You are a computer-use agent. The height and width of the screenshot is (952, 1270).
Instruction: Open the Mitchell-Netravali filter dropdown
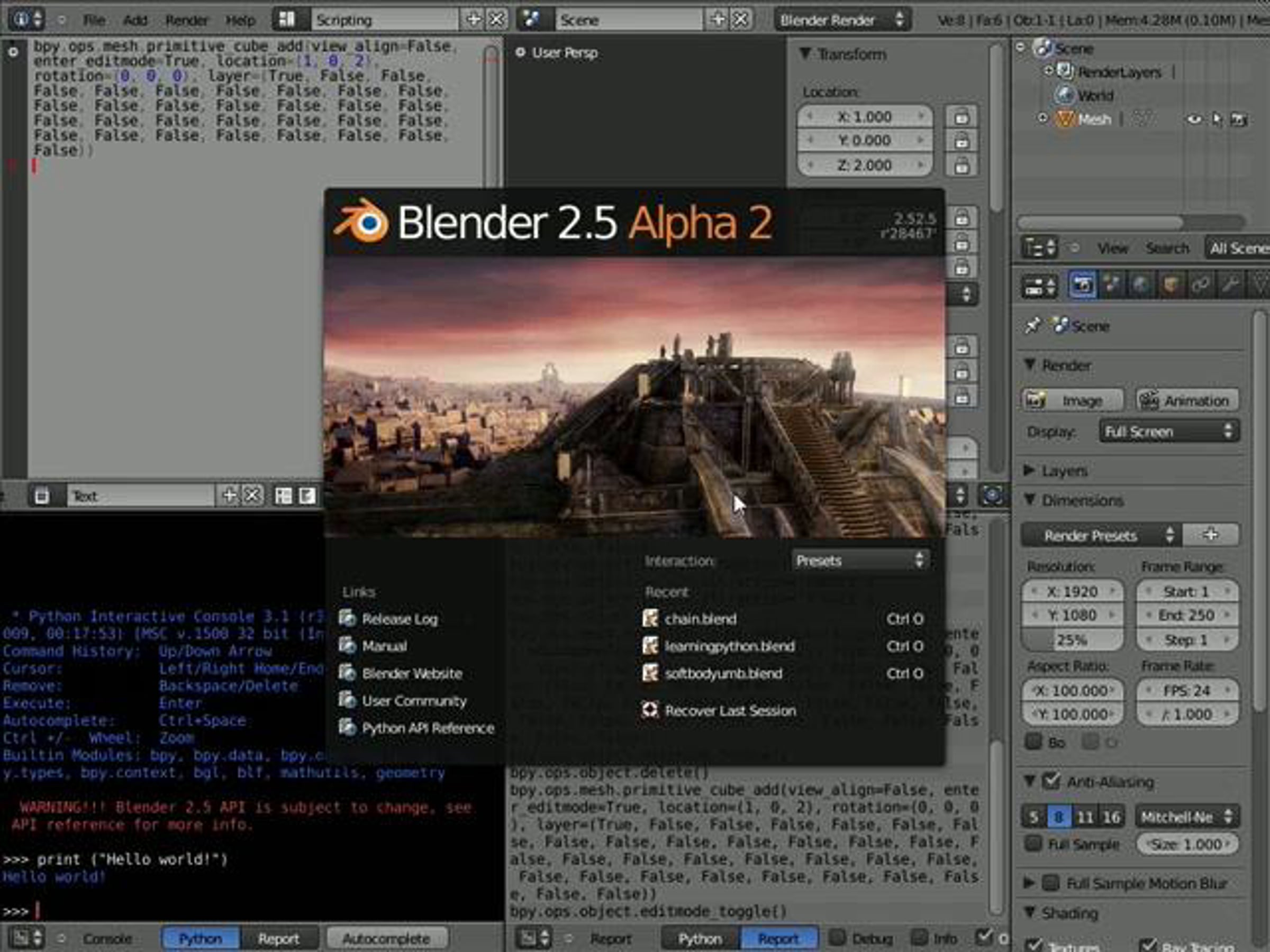[1187, 817]
